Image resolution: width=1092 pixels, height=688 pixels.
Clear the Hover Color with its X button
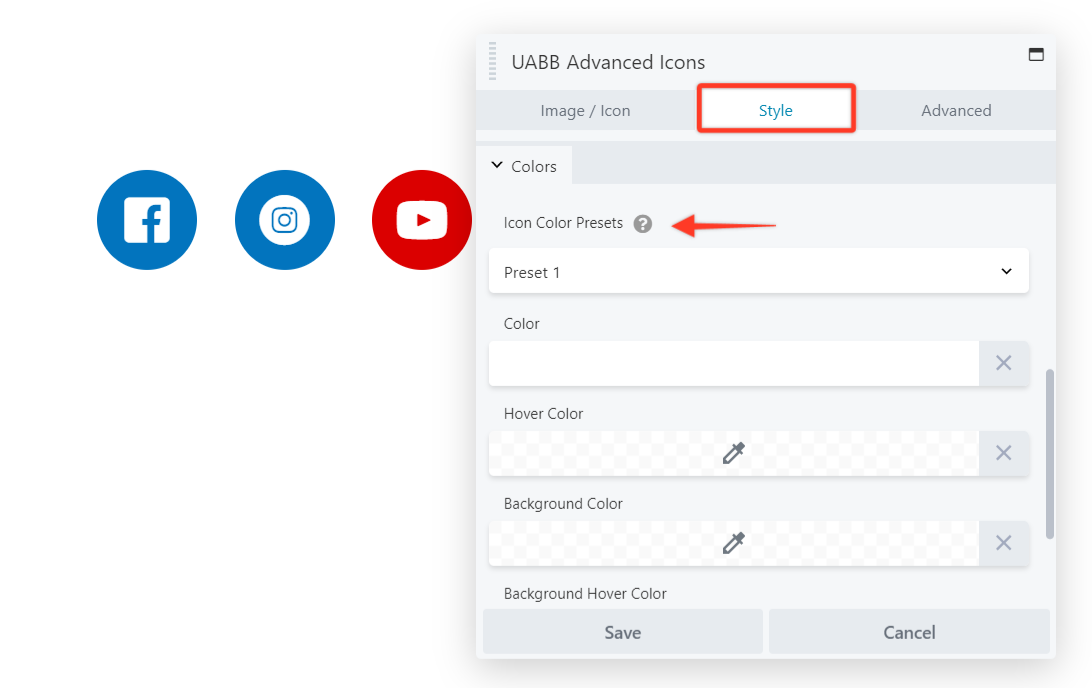coord(1003,453)
